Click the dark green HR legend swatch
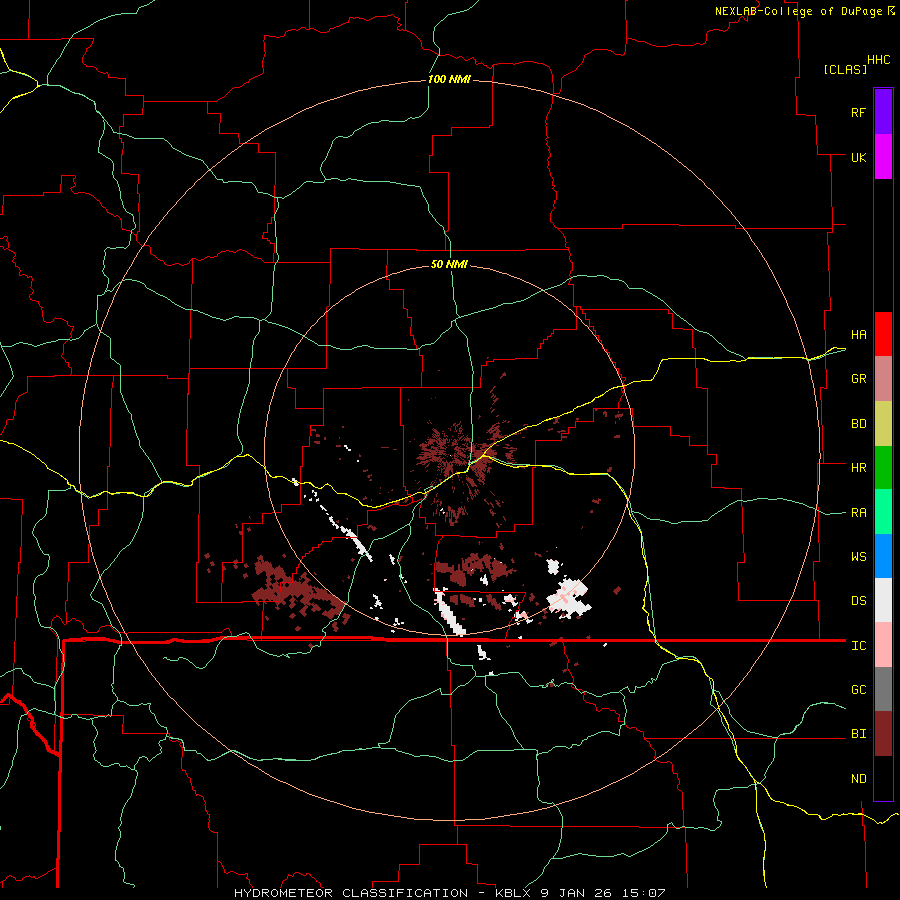 click(883, 468)
